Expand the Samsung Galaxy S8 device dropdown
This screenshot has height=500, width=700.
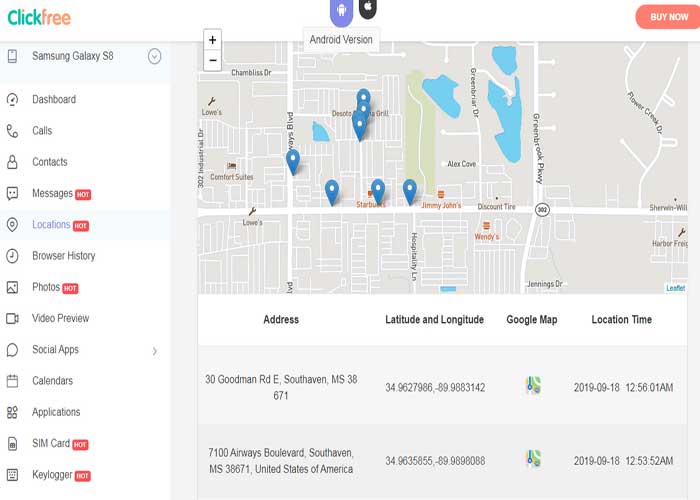point(154,57)
